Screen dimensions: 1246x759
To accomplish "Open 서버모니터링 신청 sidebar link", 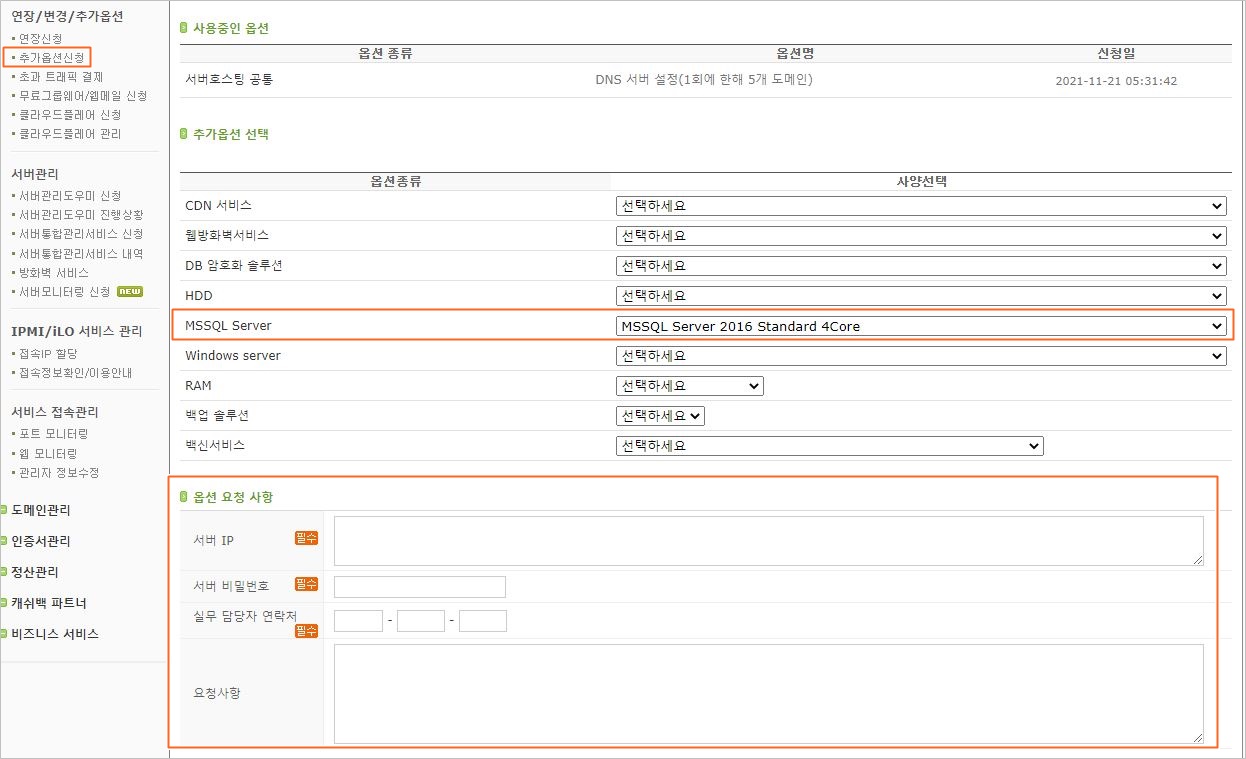I will point(64,292).
